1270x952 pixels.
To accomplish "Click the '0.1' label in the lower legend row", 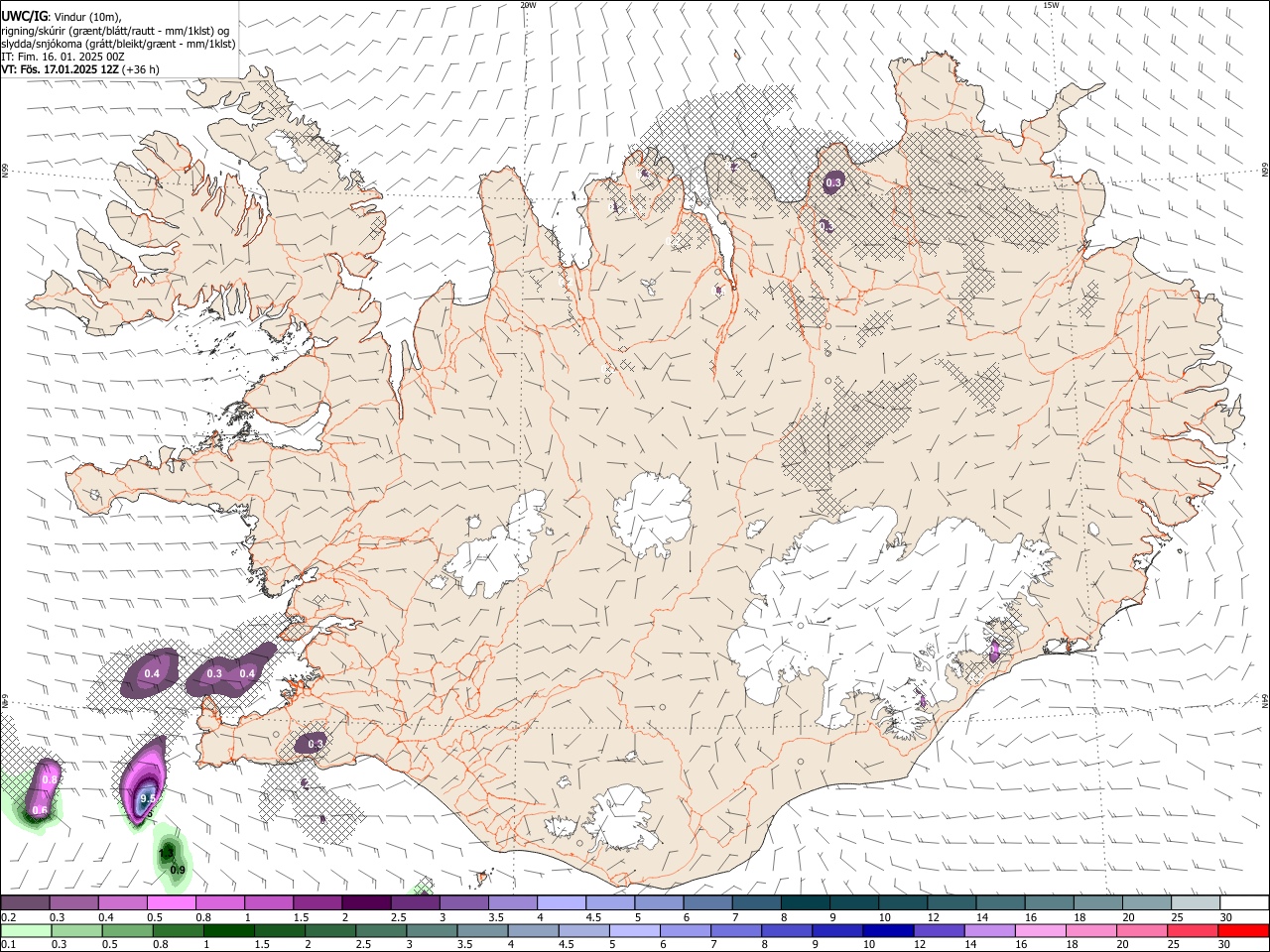I will (x=7, y=945).
